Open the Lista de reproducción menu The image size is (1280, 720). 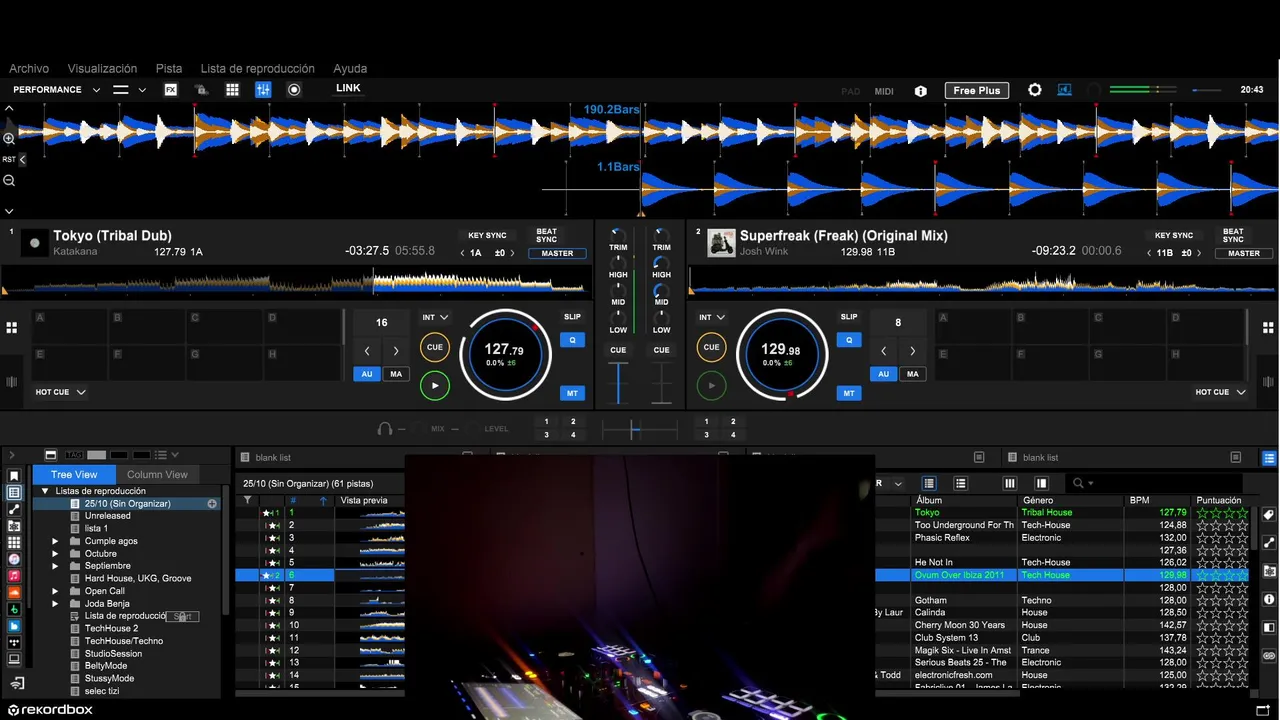coord(257,69)
